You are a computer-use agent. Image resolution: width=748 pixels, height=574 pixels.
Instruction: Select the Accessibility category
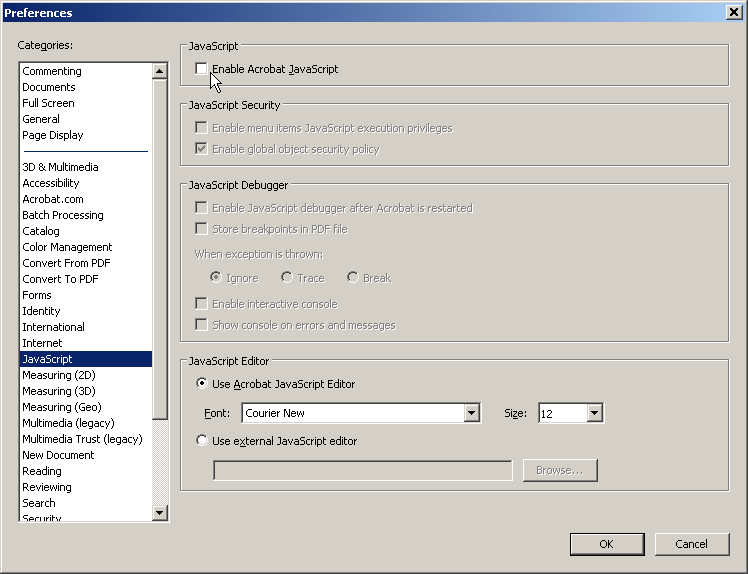coord(51,183)
